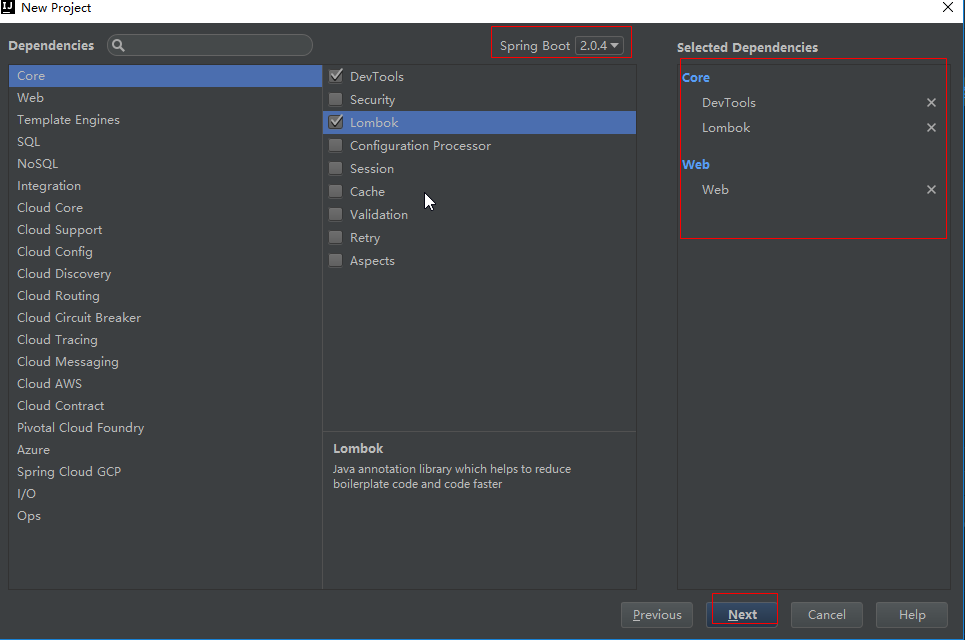
Task: Select Cloud Core category
Action: 165,208
